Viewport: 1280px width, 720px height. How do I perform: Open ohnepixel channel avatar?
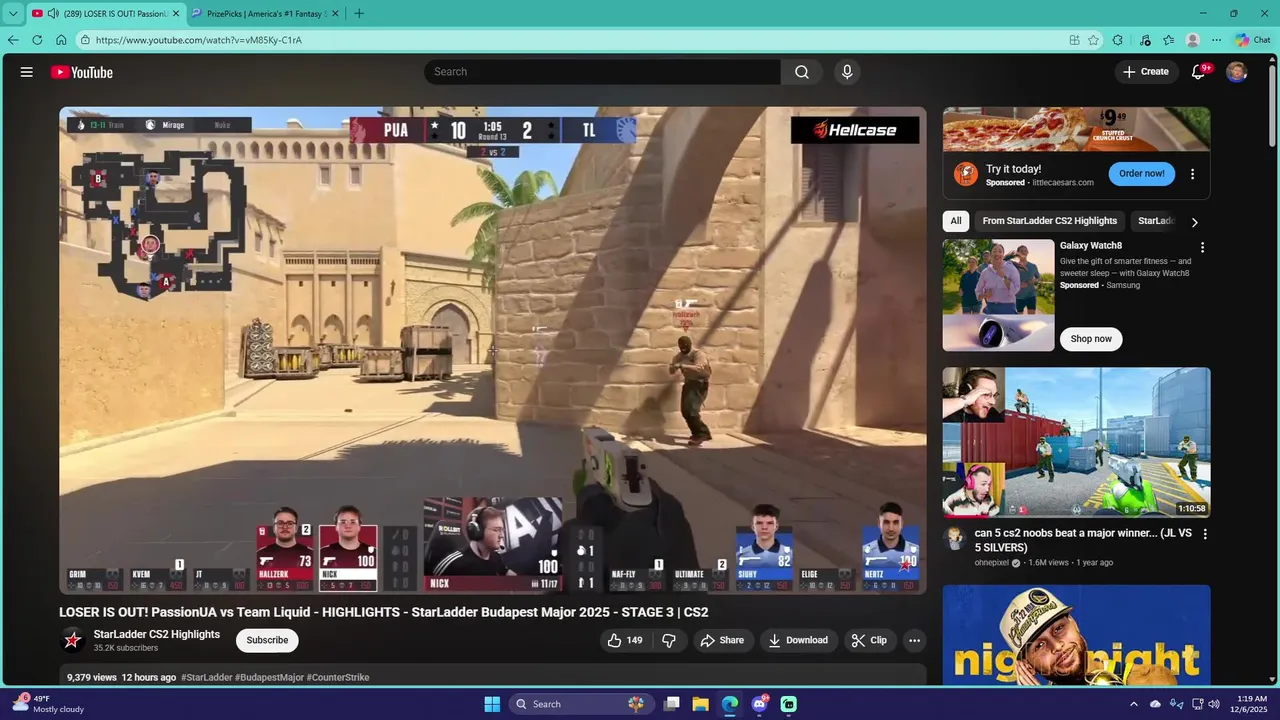[955, 538]
